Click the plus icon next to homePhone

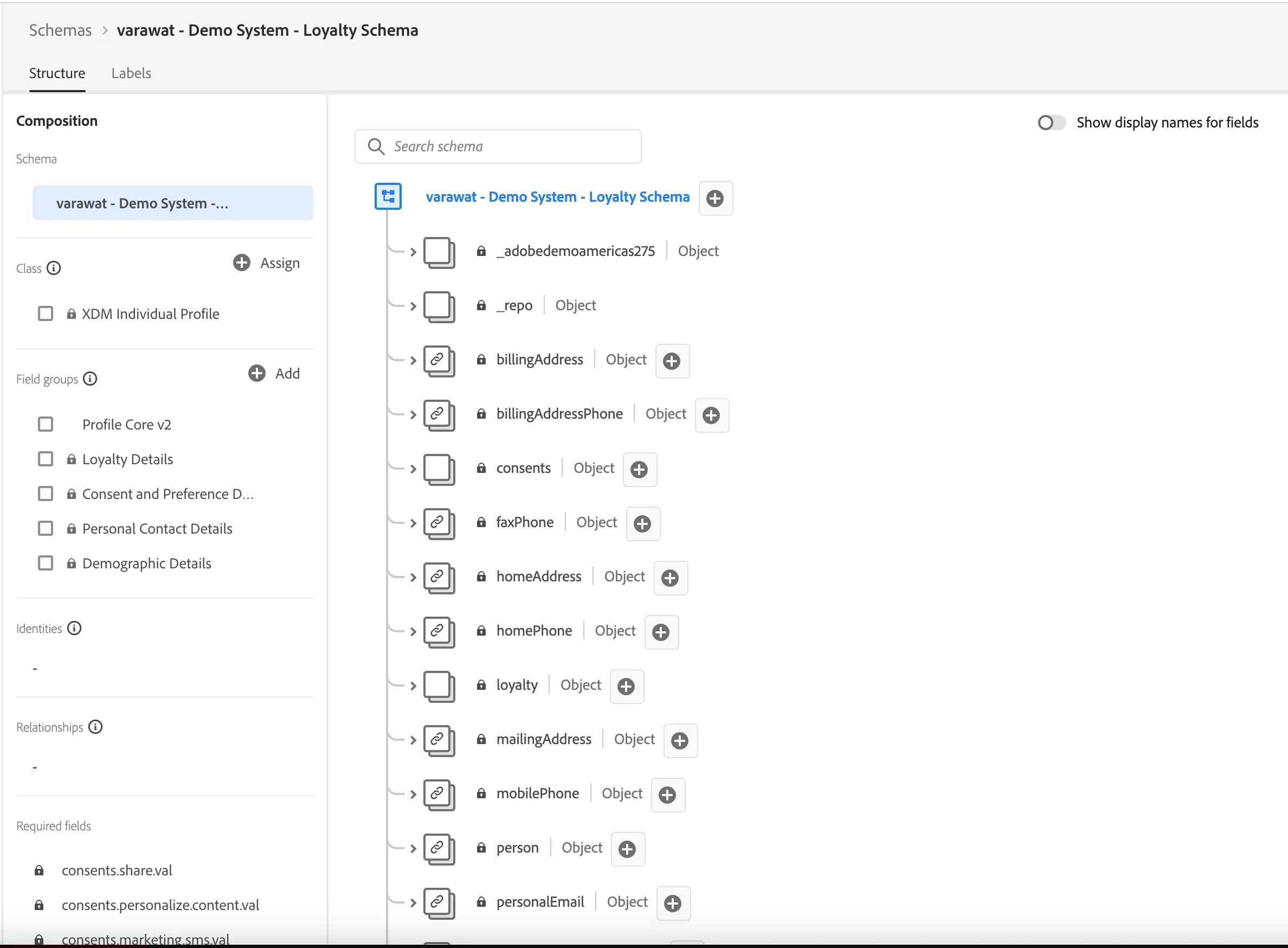(661, 632)
